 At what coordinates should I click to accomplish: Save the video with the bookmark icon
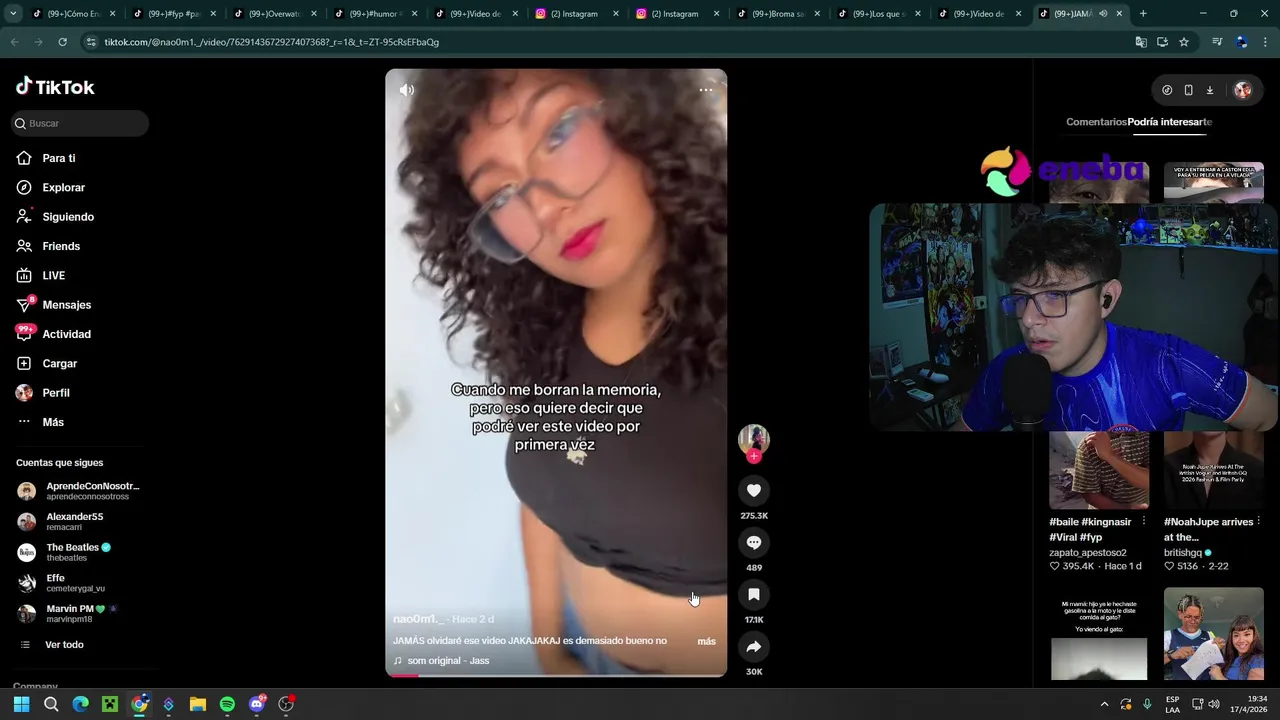pos(754,594)
